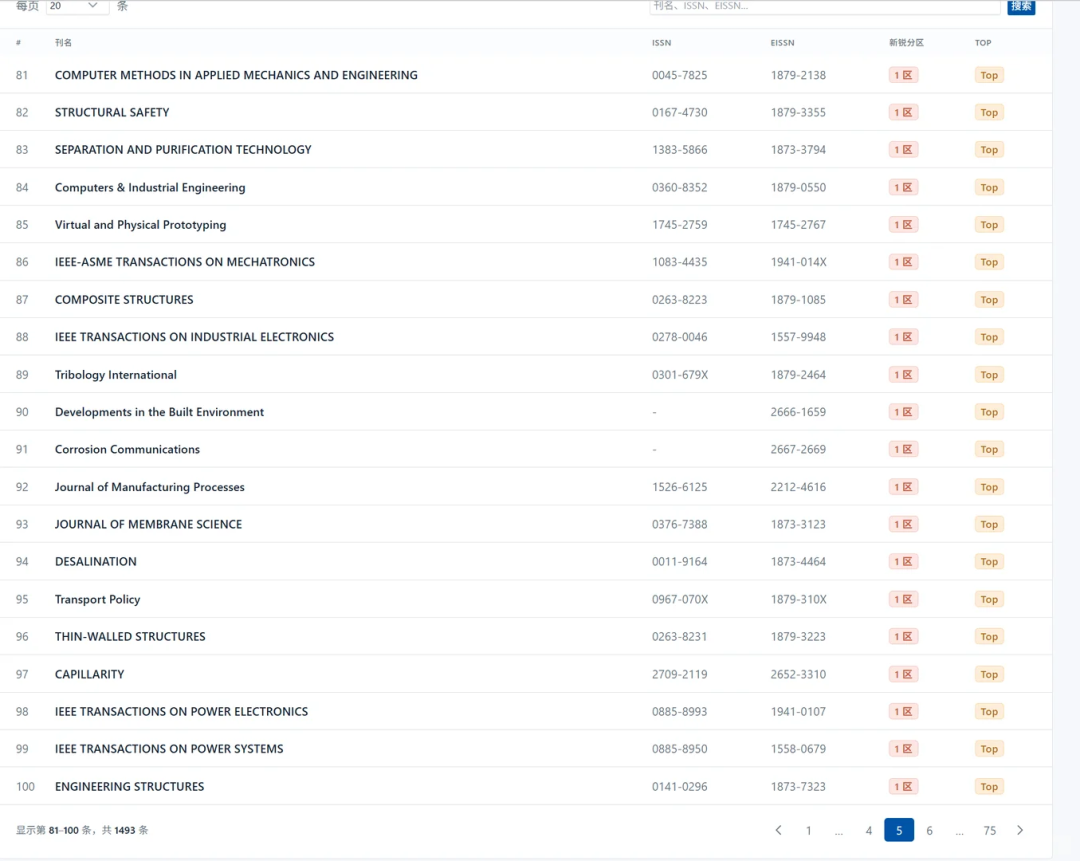
Task: Select IEEE TRANSACTIONS ON POWER SYSTEMS name
Action: coord(169,749)
